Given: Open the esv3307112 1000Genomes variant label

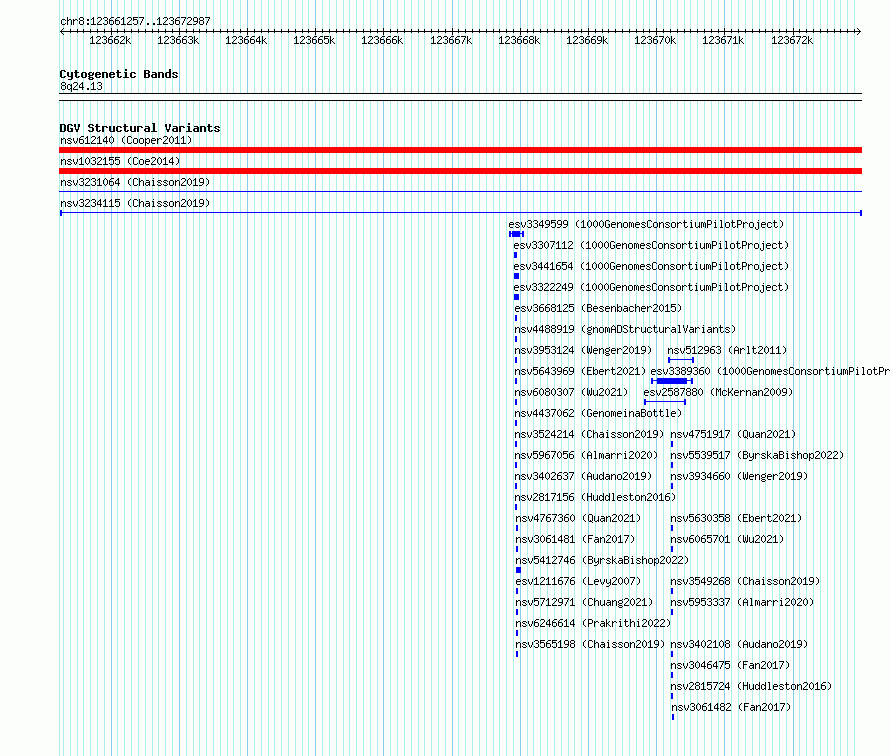Looking at the screenshot, I should pyautogui.click(x=651, y=245).
